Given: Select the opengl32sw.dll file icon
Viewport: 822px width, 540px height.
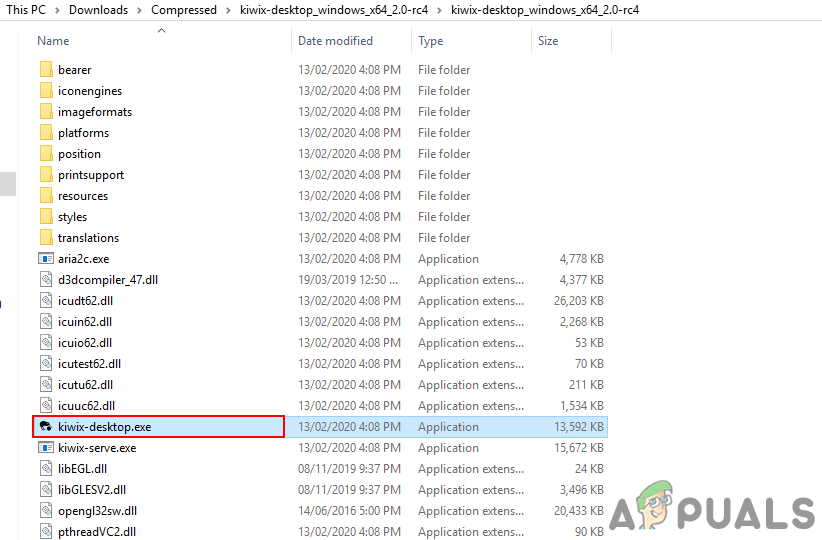Looking at the screenshot, I should point(46,511).
